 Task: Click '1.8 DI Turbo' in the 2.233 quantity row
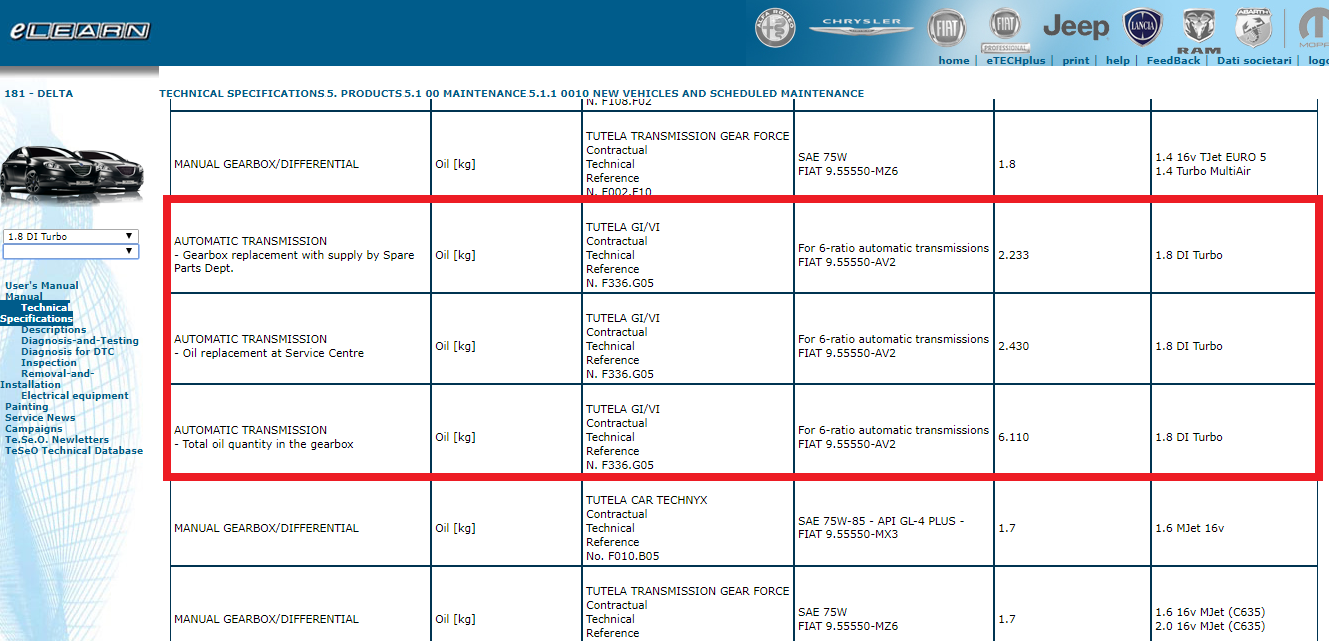tap(1188, 255)
